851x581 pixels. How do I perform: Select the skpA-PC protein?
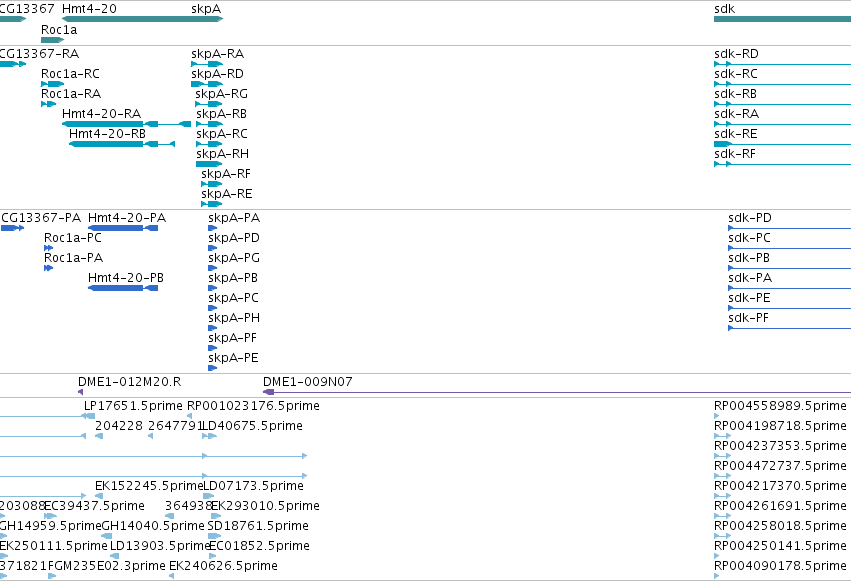(233, 298)
